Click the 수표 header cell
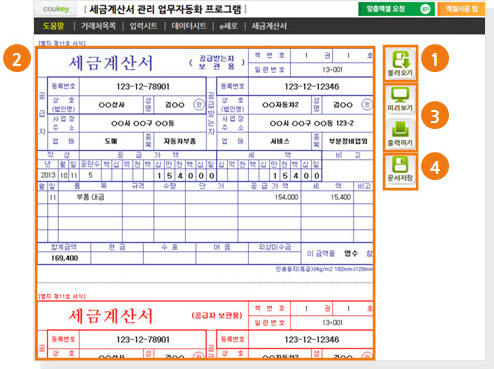 point(169,247)
